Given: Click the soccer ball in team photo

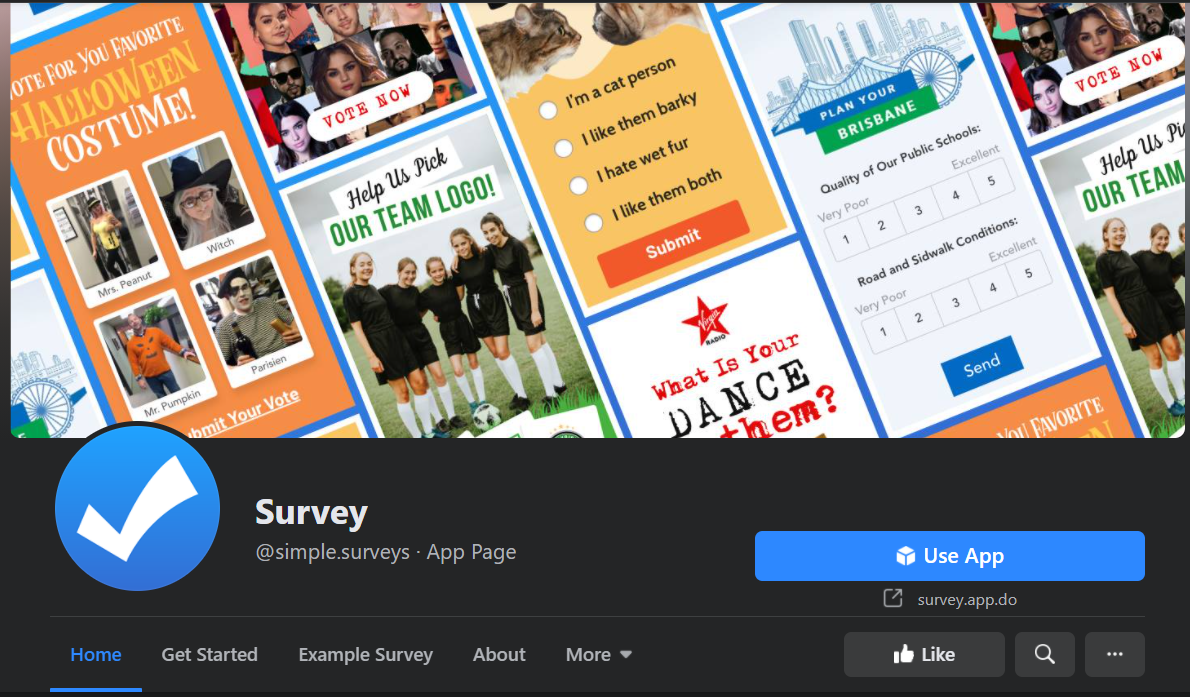Looking at the screenshot, I should click(486, 415).
